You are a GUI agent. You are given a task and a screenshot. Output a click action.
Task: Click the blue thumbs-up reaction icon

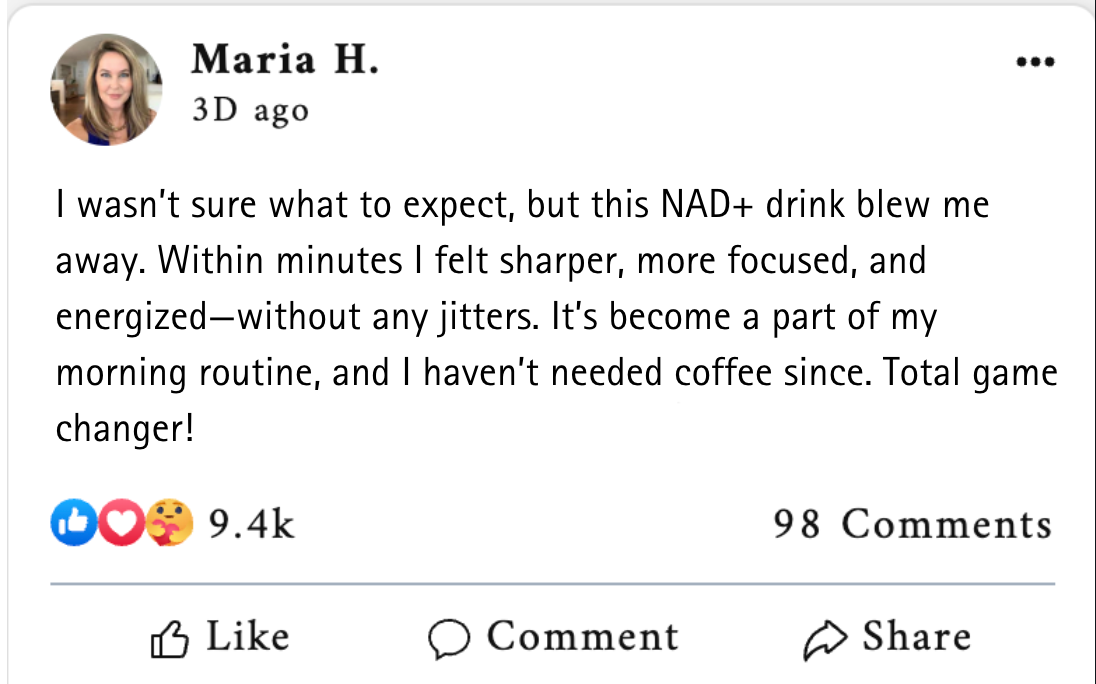(70, 524)
